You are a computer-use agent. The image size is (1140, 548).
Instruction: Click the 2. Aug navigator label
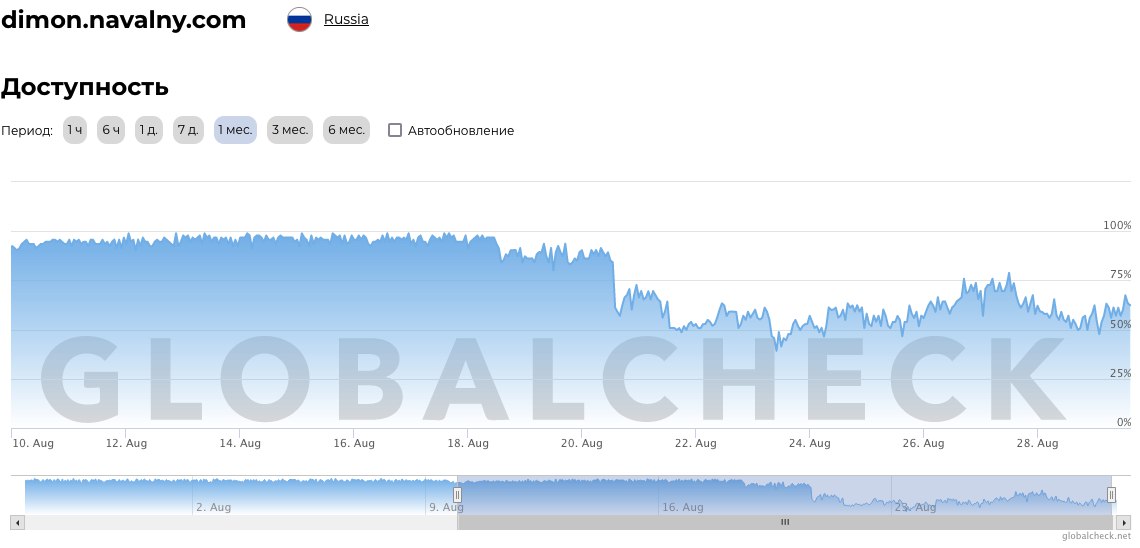tap(214, 507)
